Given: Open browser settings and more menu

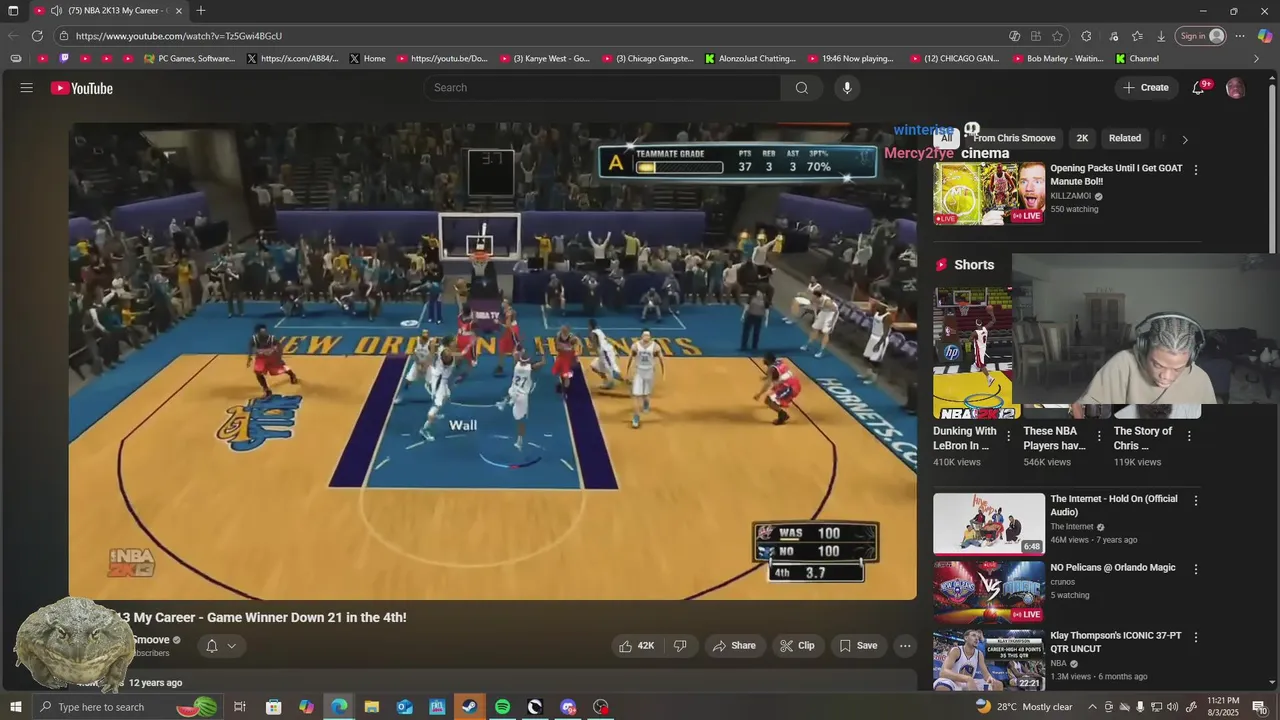Looking at the screenshot, I should click(x=1240, y=36).
